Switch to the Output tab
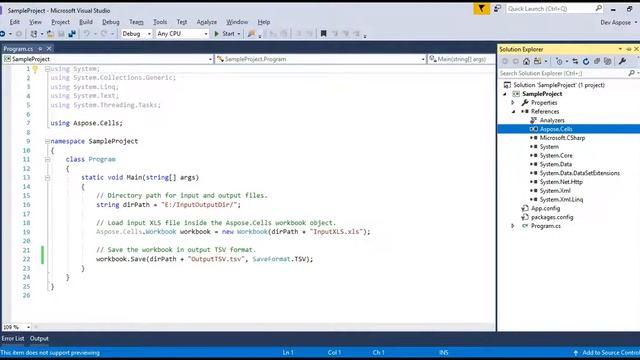 coord(39,339)
